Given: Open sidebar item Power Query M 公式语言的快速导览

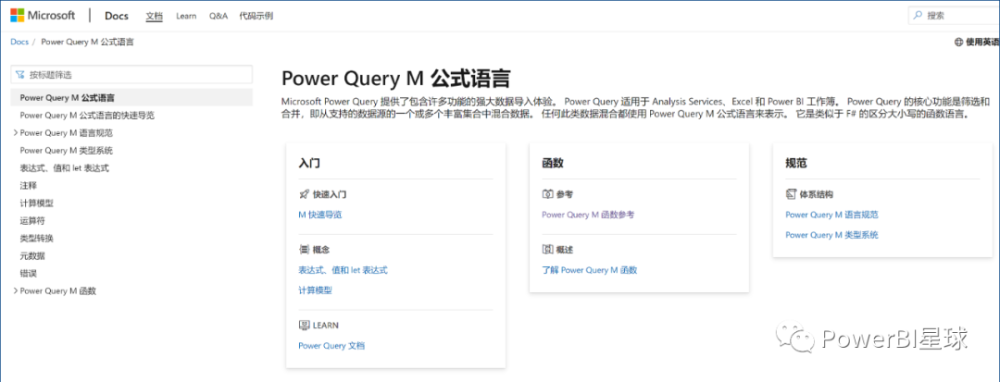Looking at the screenshot, I should tap(87, 115).
